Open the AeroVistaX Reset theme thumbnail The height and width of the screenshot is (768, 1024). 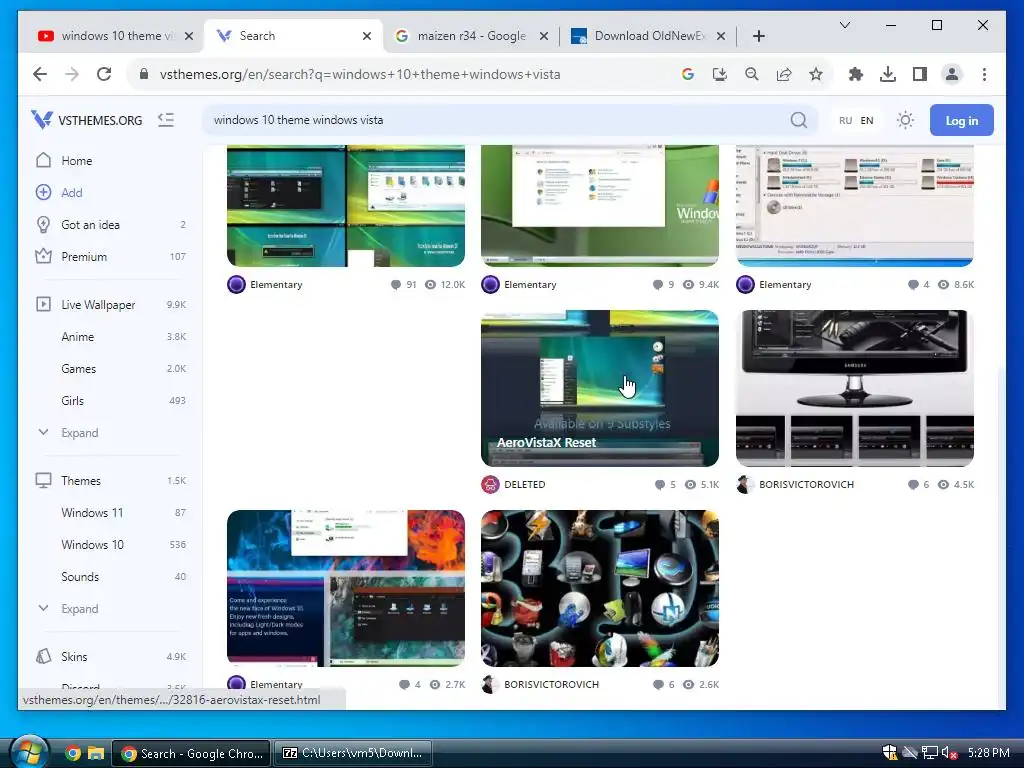tap(600, 388)
